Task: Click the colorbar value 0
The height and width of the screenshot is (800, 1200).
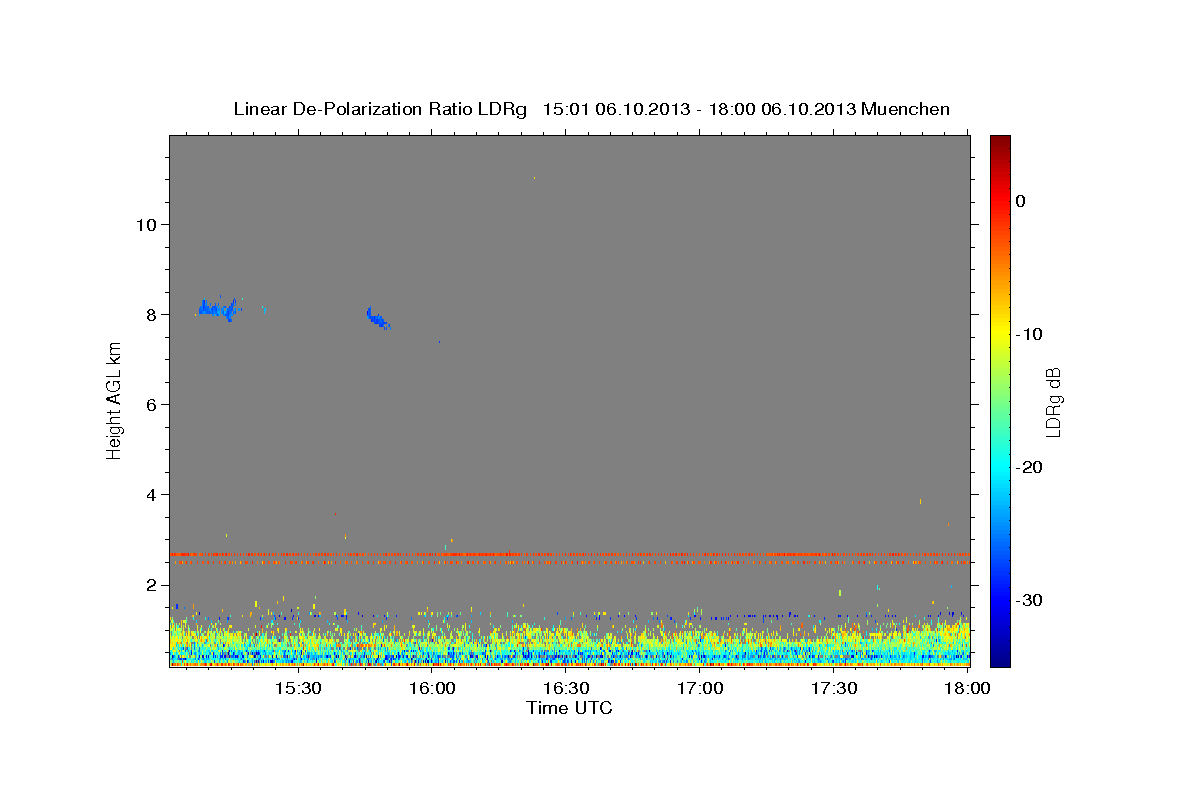Action: pos(1021,201)
